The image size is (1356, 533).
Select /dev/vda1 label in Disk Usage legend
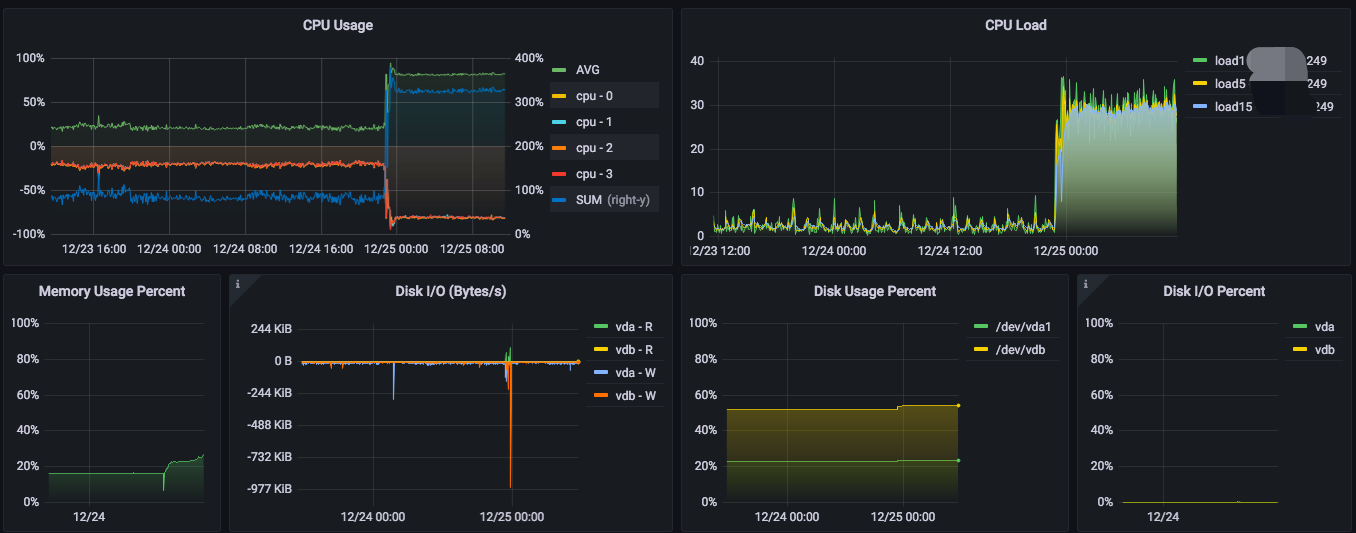tap(1024, 327)
